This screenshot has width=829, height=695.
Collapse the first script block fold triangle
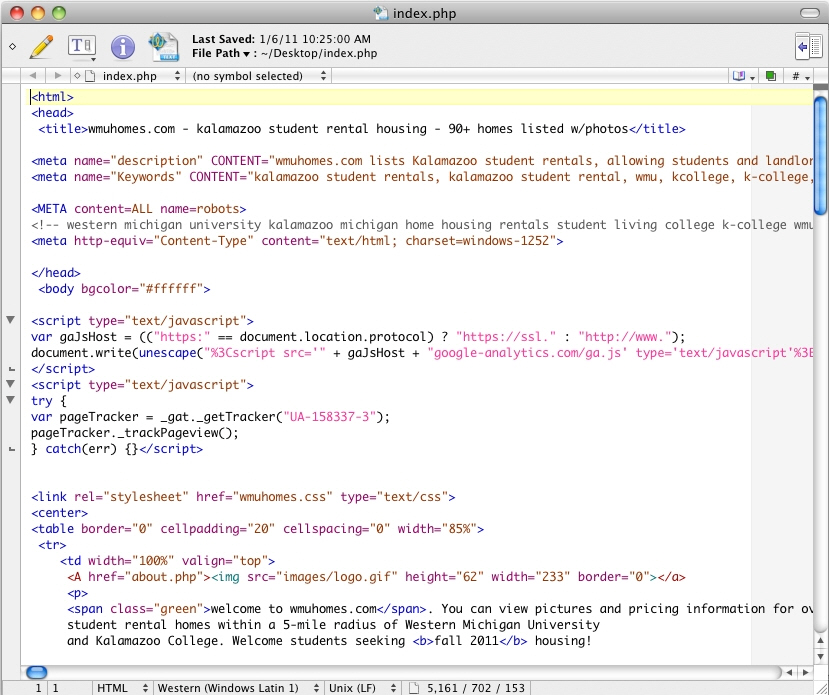coord(11,320)
